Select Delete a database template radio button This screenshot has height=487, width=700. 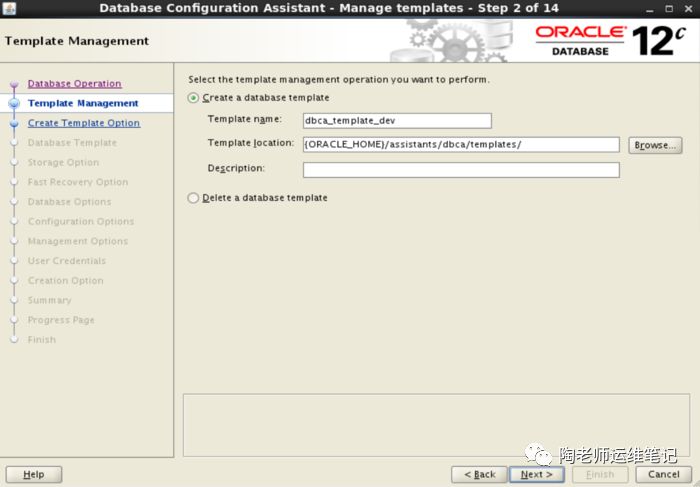pos(193,198)
